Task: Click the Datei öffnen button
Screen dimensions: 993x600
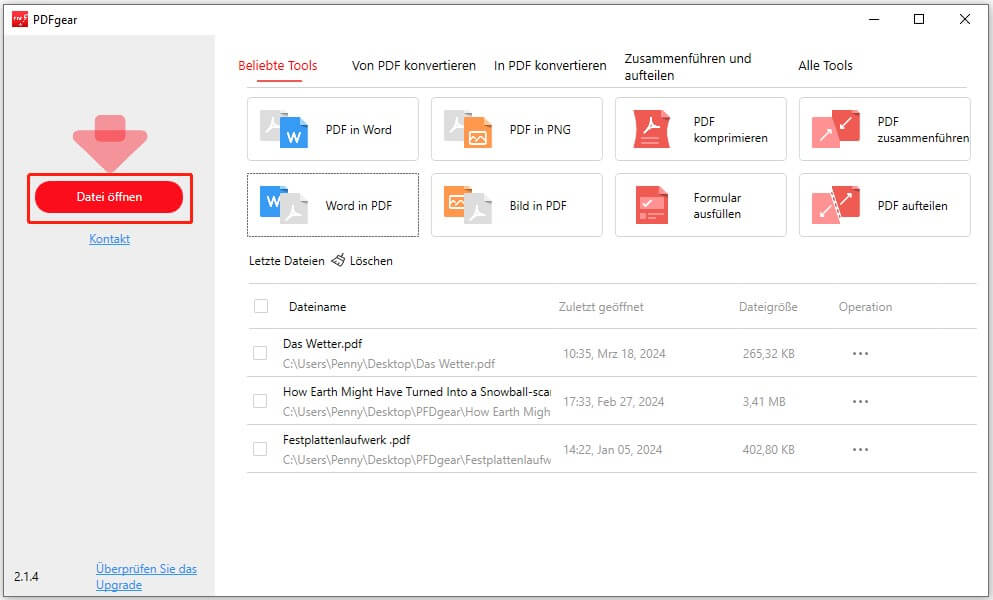Action: point(109,197)
